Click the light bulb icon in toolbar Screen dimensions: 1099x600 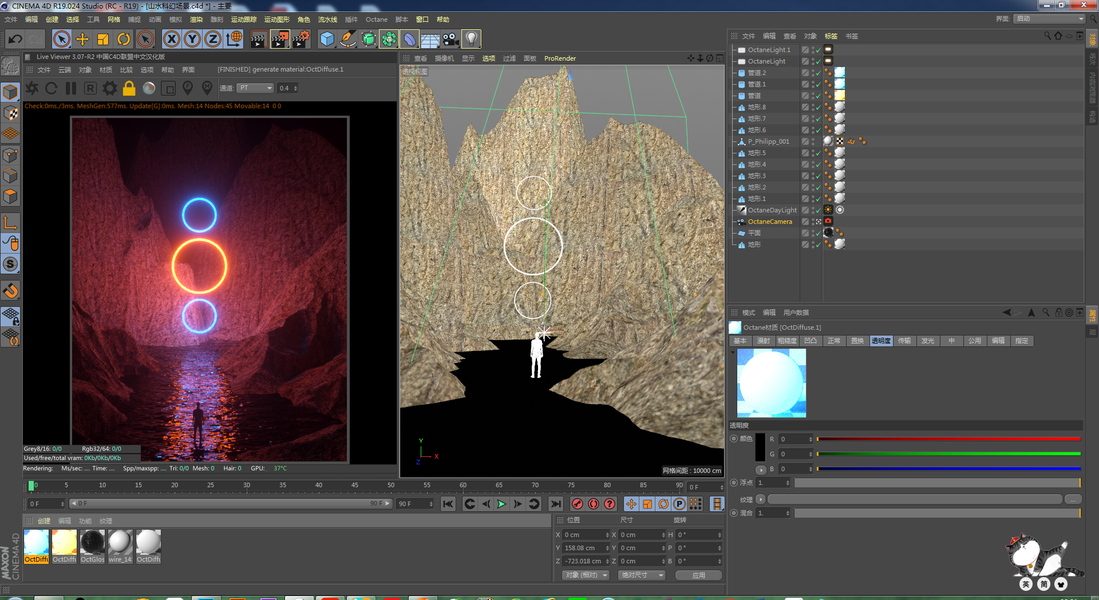click(x=471, y=39)
